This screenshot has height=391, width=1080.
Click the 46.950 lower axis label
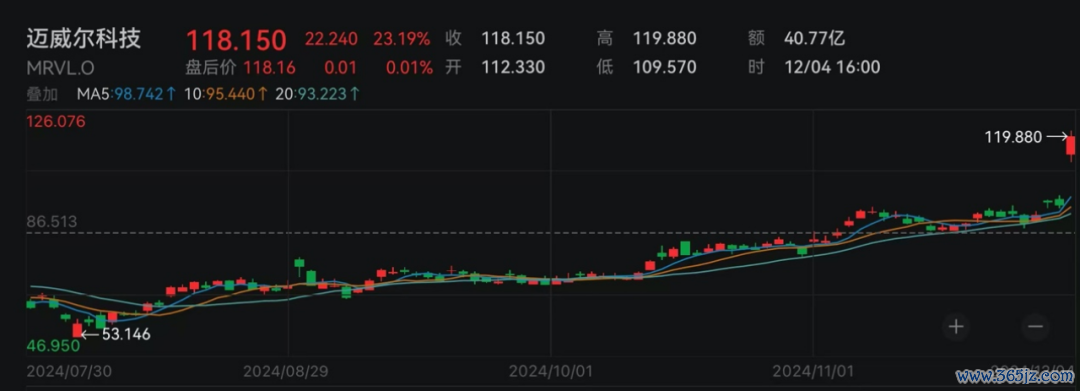(52, 345)
